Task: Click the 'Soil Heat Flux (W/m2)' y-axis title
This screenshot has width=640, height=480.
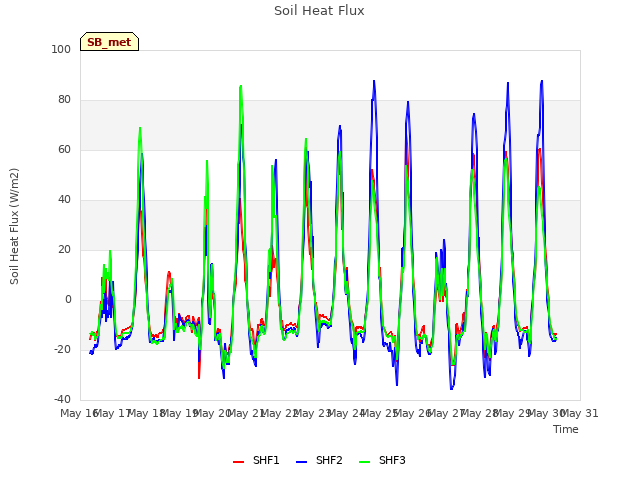Action: (x=14, y=226)
